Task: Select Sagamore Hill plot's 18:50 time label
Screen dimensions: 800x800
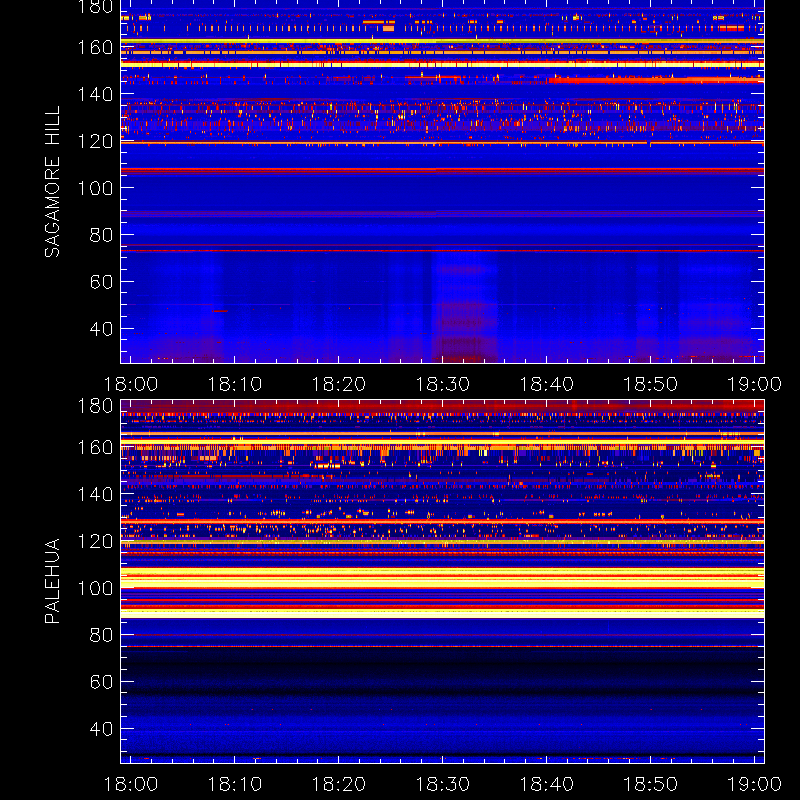Action: pos(651,384)
